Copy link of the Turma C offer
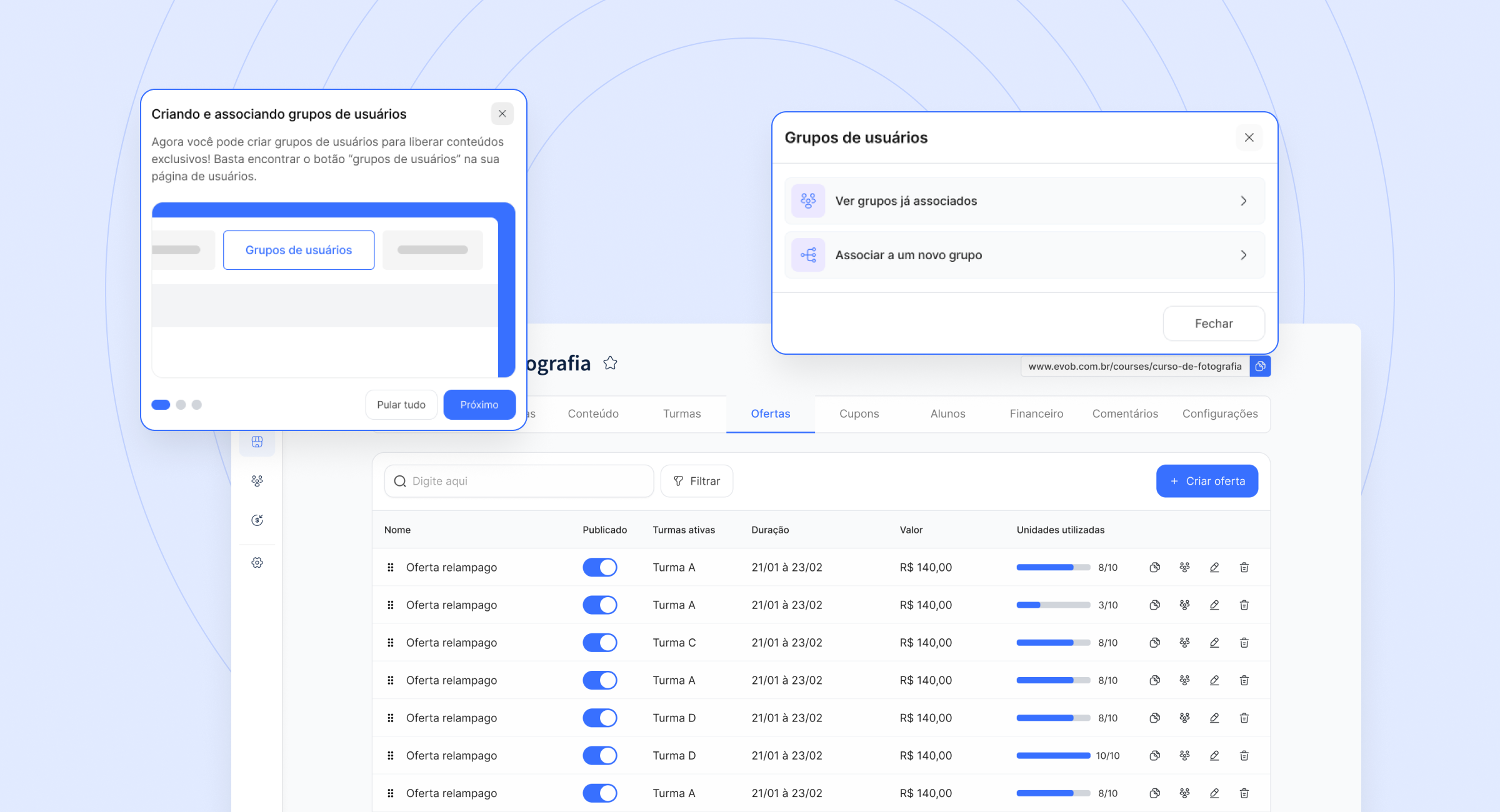This screenshot has width=1500, height=812. point(1154,642)
